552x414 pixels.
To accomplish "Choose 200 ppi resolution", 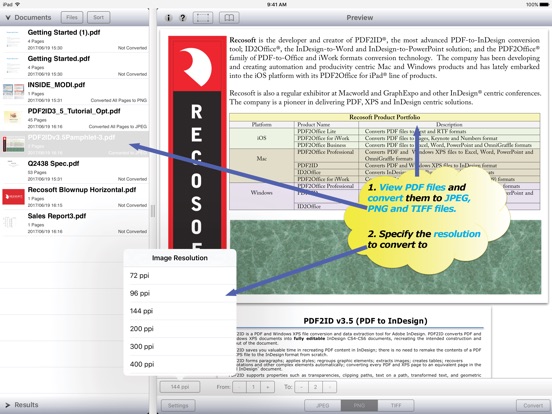I will [180, 329].
